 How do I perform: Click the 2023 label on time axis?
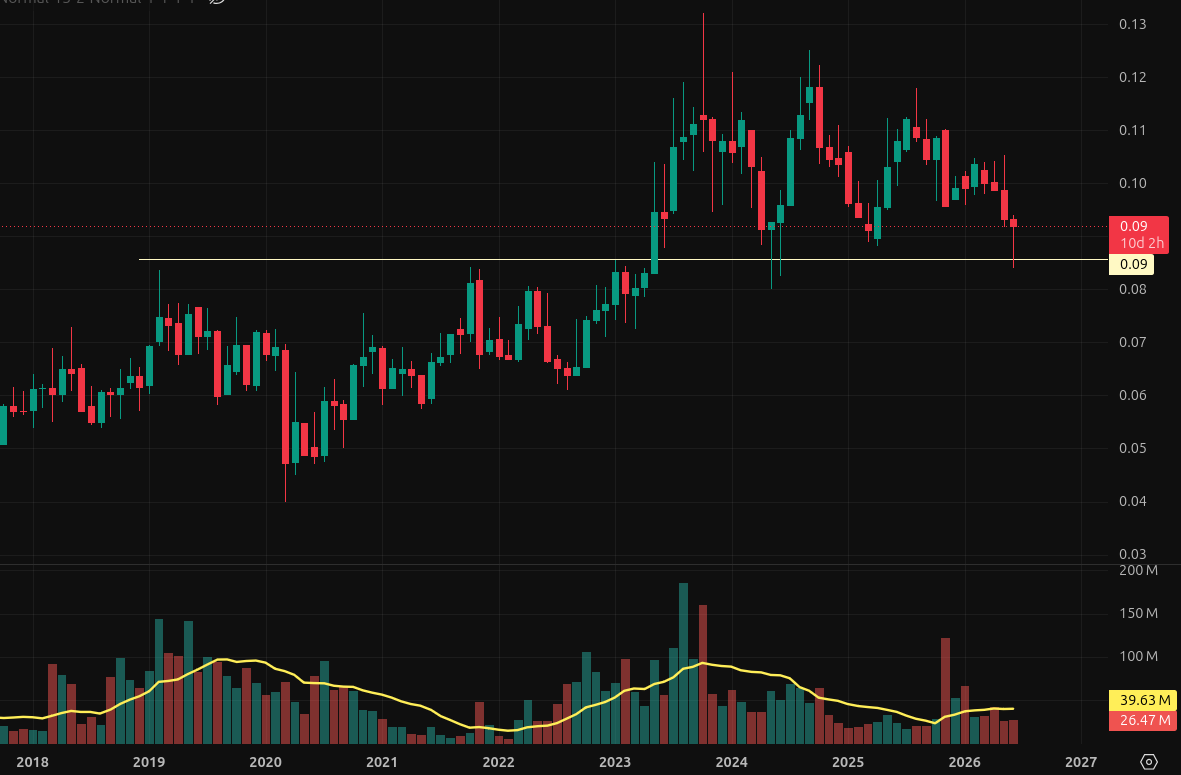[615, 762]
